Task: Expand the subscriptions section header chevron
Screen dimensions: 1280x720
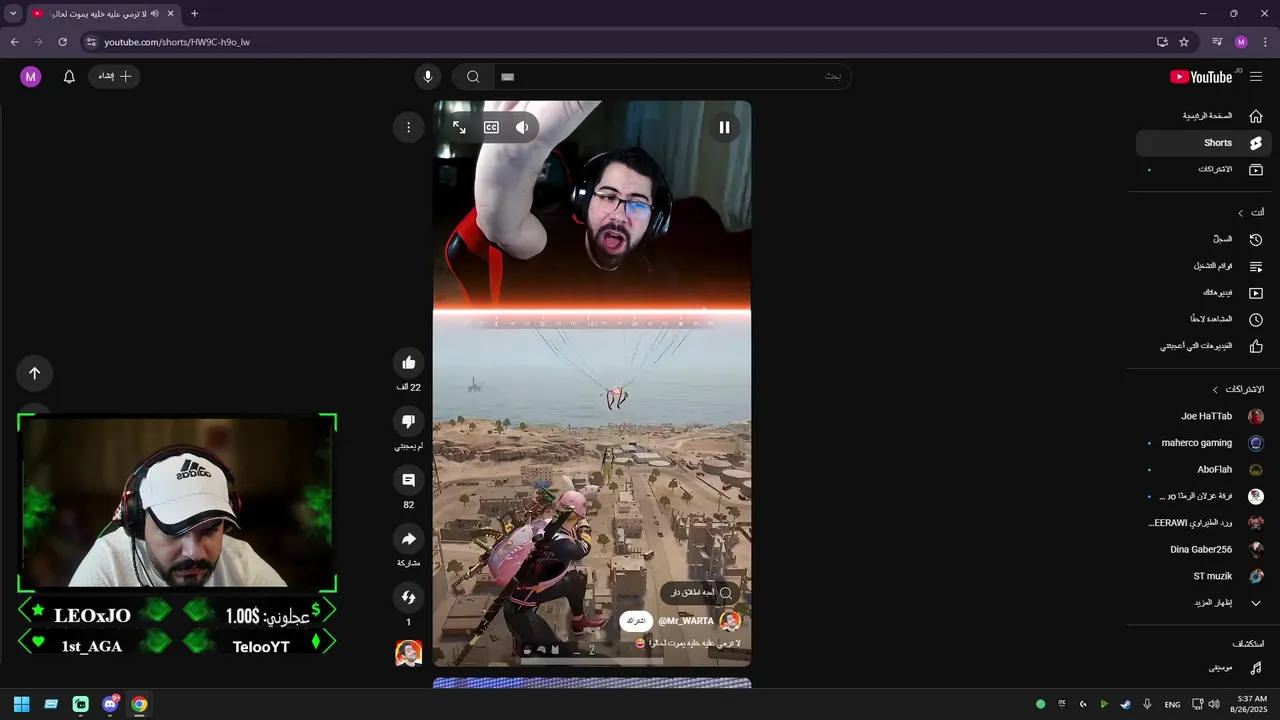Action: pos(1215,389)
